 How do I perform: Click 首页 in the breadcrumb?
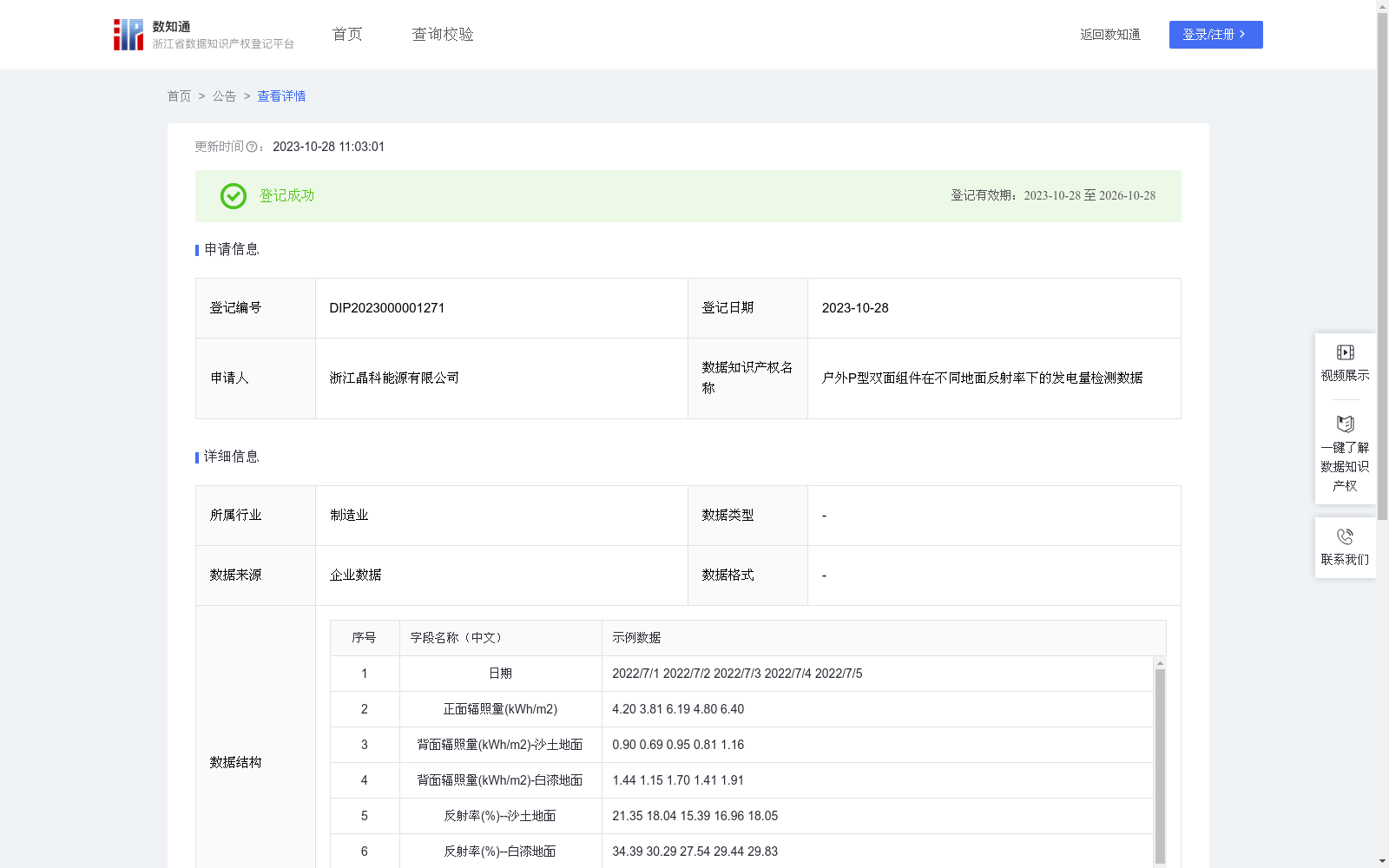click(x=179, y=96)
